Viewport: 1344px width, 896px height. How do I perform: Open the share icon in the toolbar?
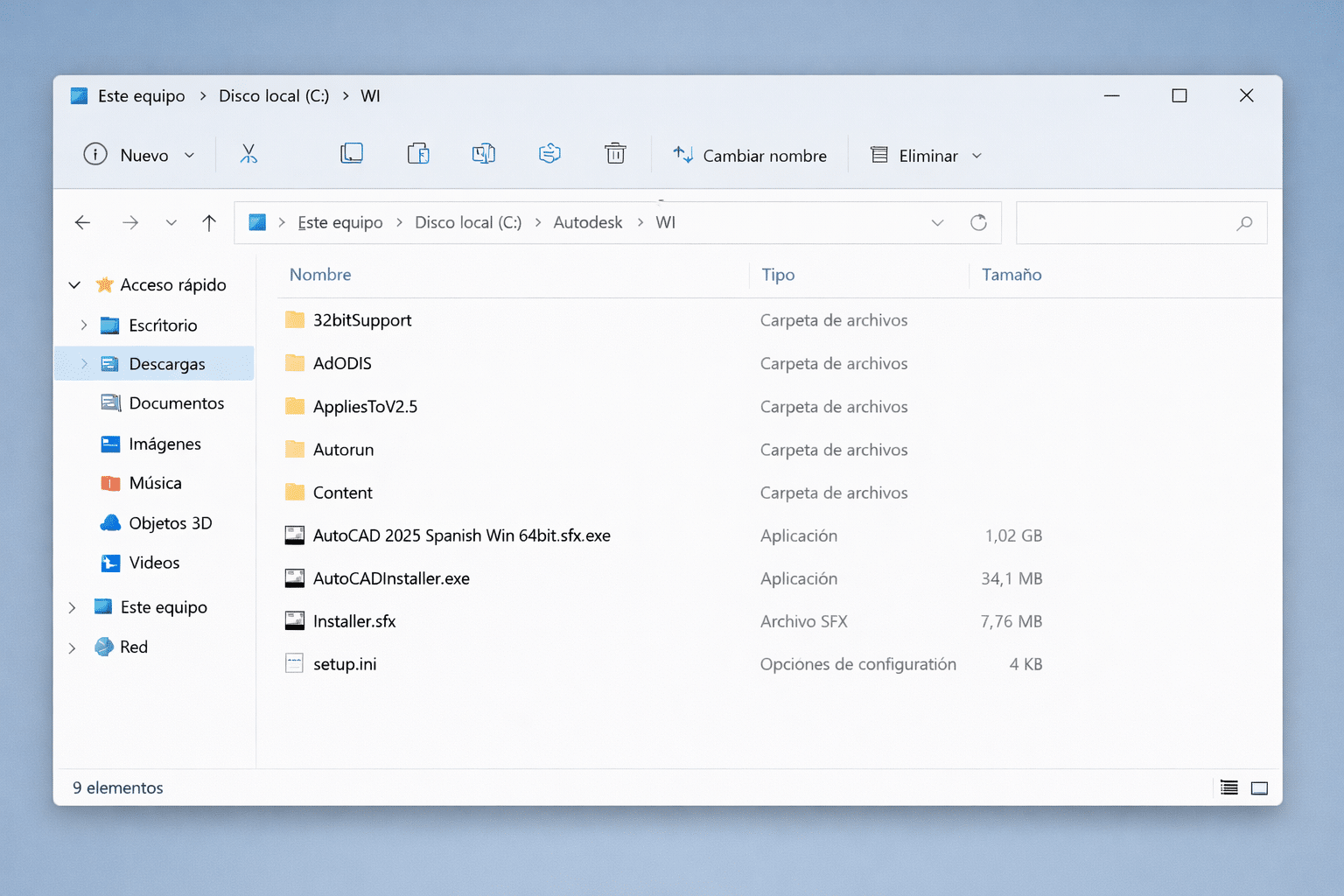(549, 153)
